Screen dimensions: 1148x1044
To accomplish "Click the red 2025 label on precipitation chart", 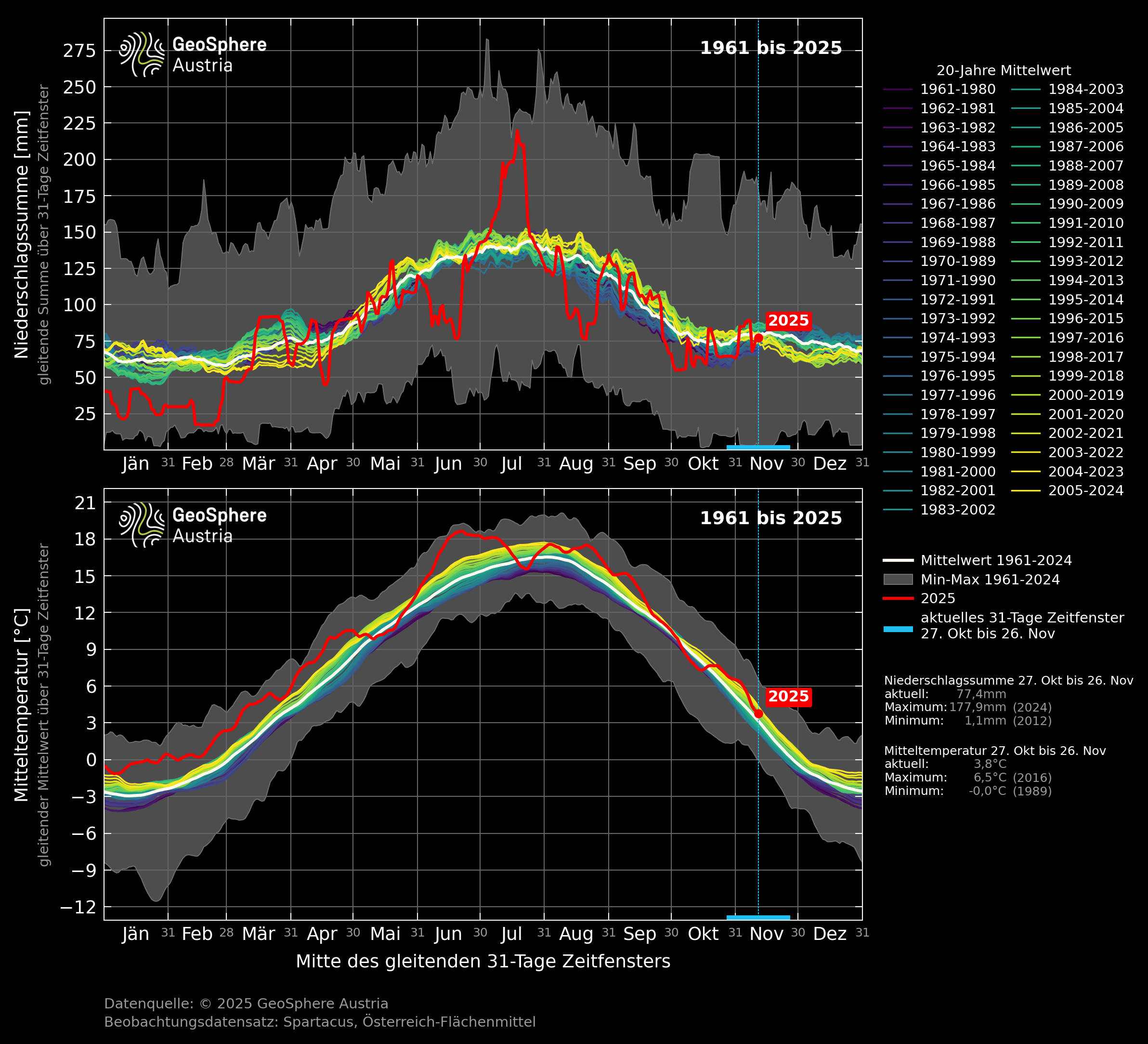I will pos(788,321).
